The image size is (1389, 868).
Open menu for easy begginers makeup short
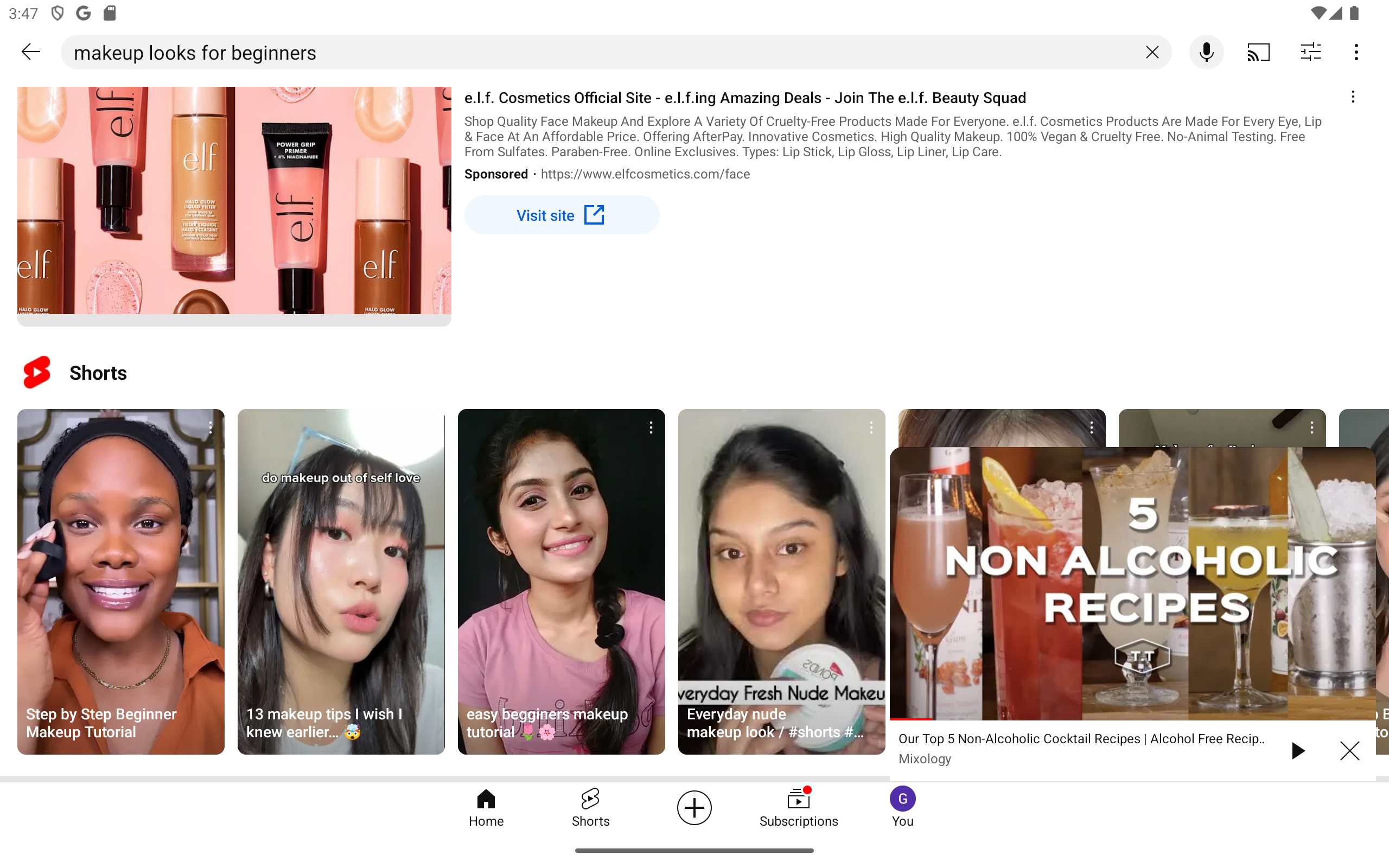(651, 427)
